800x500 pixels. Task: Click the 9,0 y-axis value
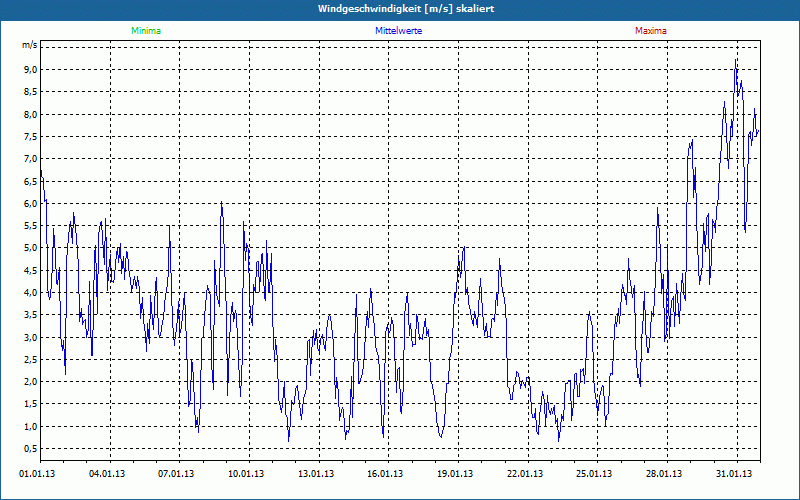click(31, 69)
